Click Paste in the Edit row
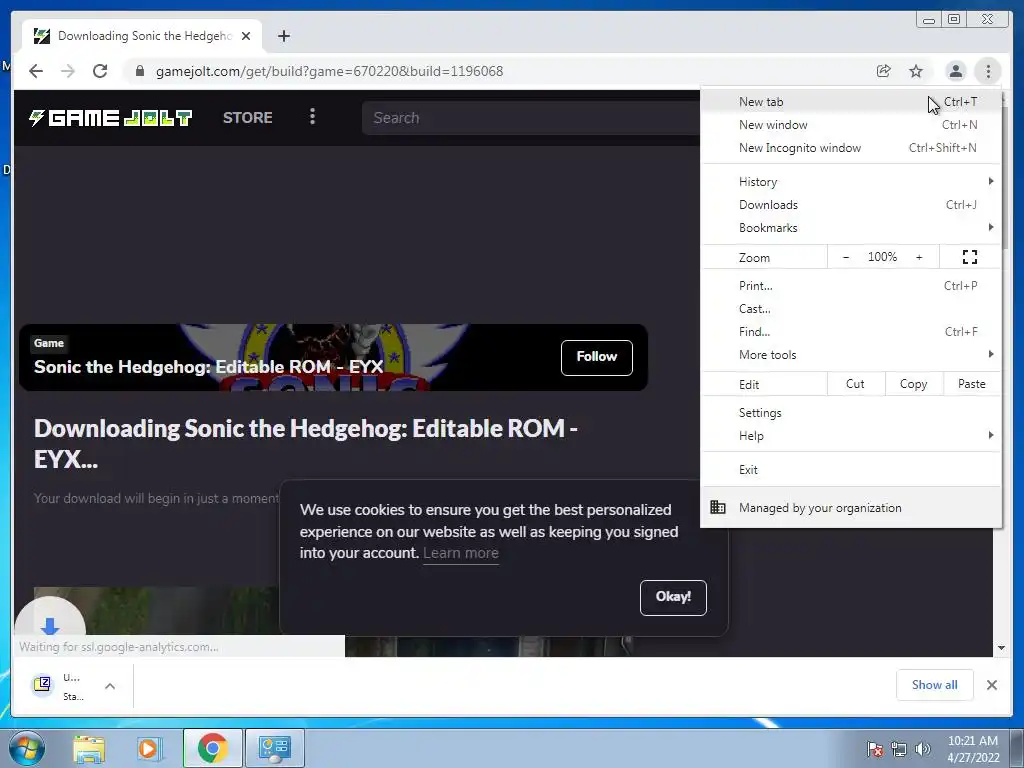 coord(972,384)
